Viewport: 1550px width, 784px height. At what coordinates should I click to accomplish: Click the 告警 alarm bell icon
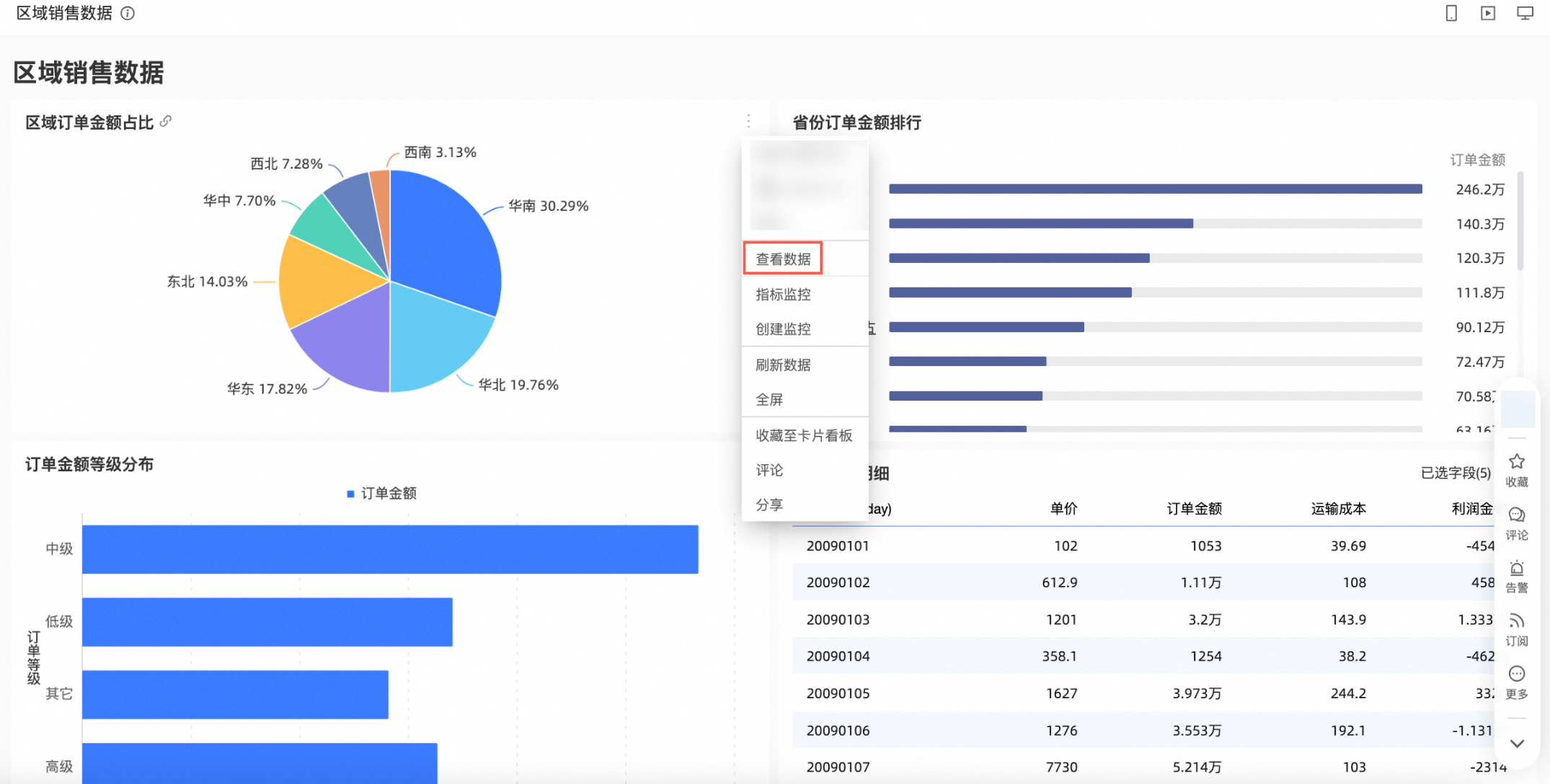point(1517,569)
